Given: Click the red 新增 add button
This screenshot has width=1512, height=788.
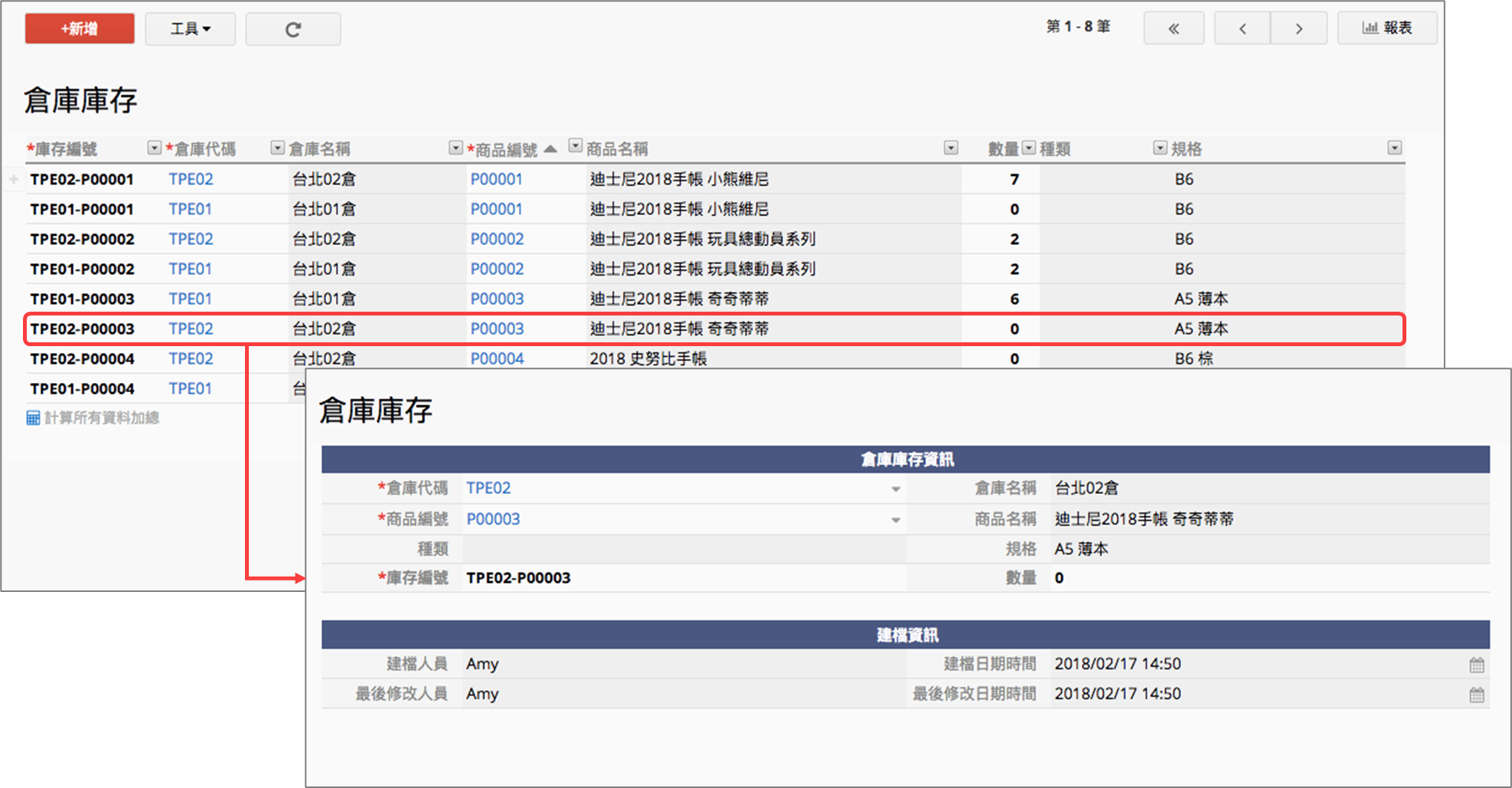Looking at the screenshot, I should tap(80, 29).
